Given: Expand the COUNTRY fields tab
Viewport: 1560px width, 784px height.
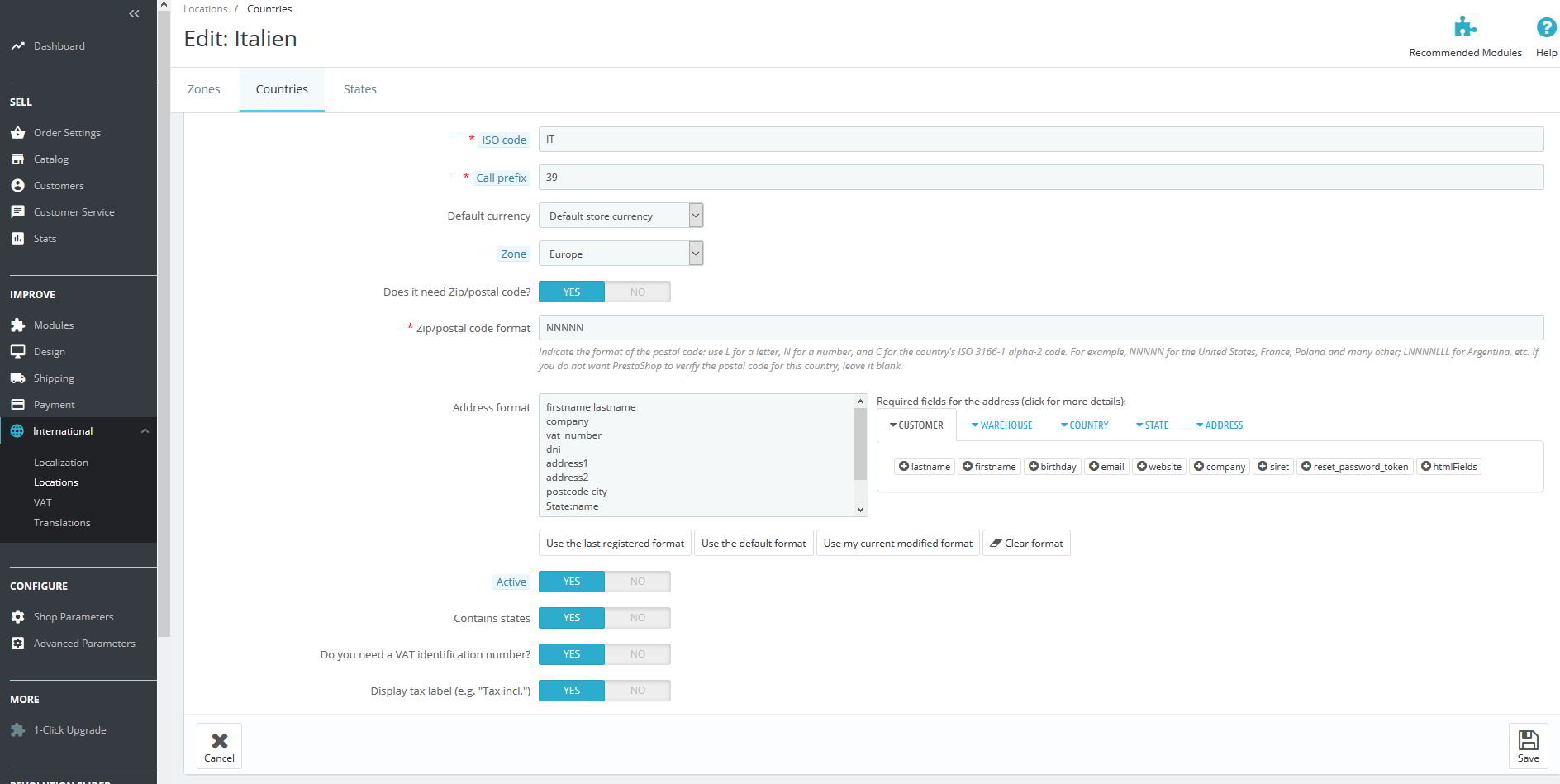Looking at the screenshot, I should point(1085,425).
